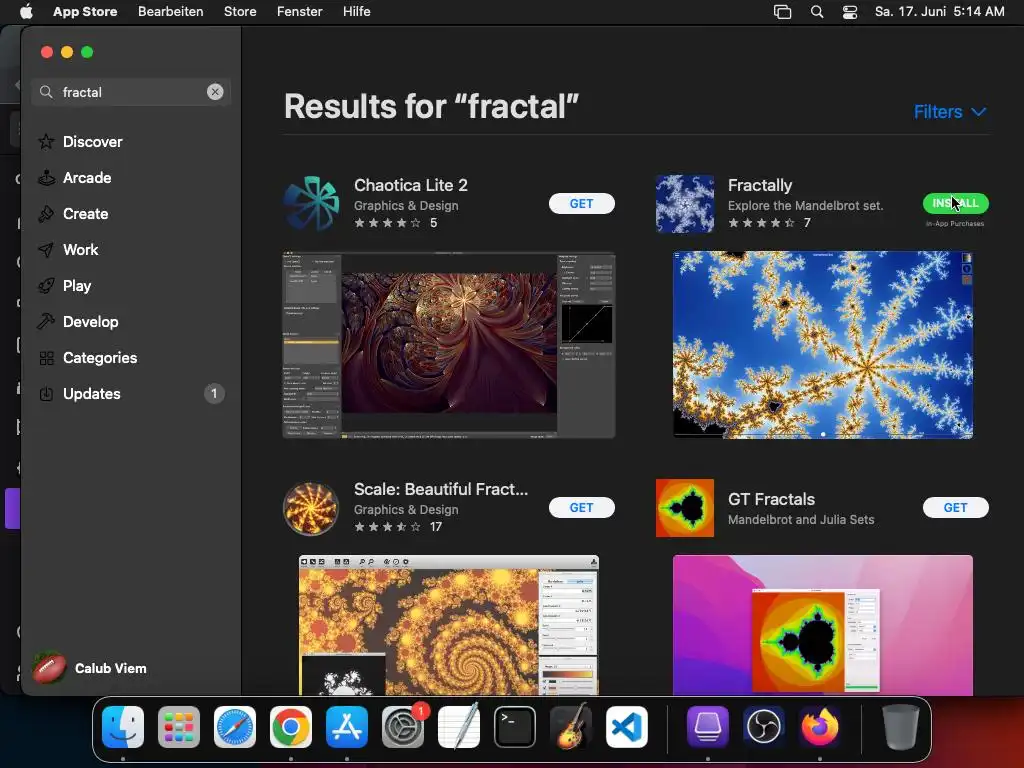Screen dimensions: 1024x768
Task: Click 'Explore the Mandelbrot set.' subtitle
Action: tap(805, 206)
